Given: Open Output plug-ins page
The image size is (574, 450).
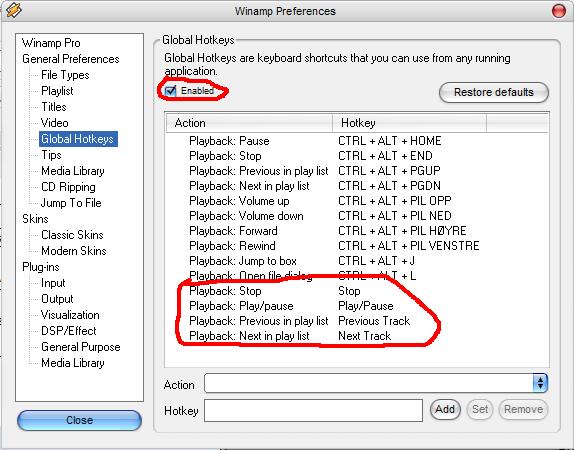Looking at the screenshot, I should click(57, 299).
